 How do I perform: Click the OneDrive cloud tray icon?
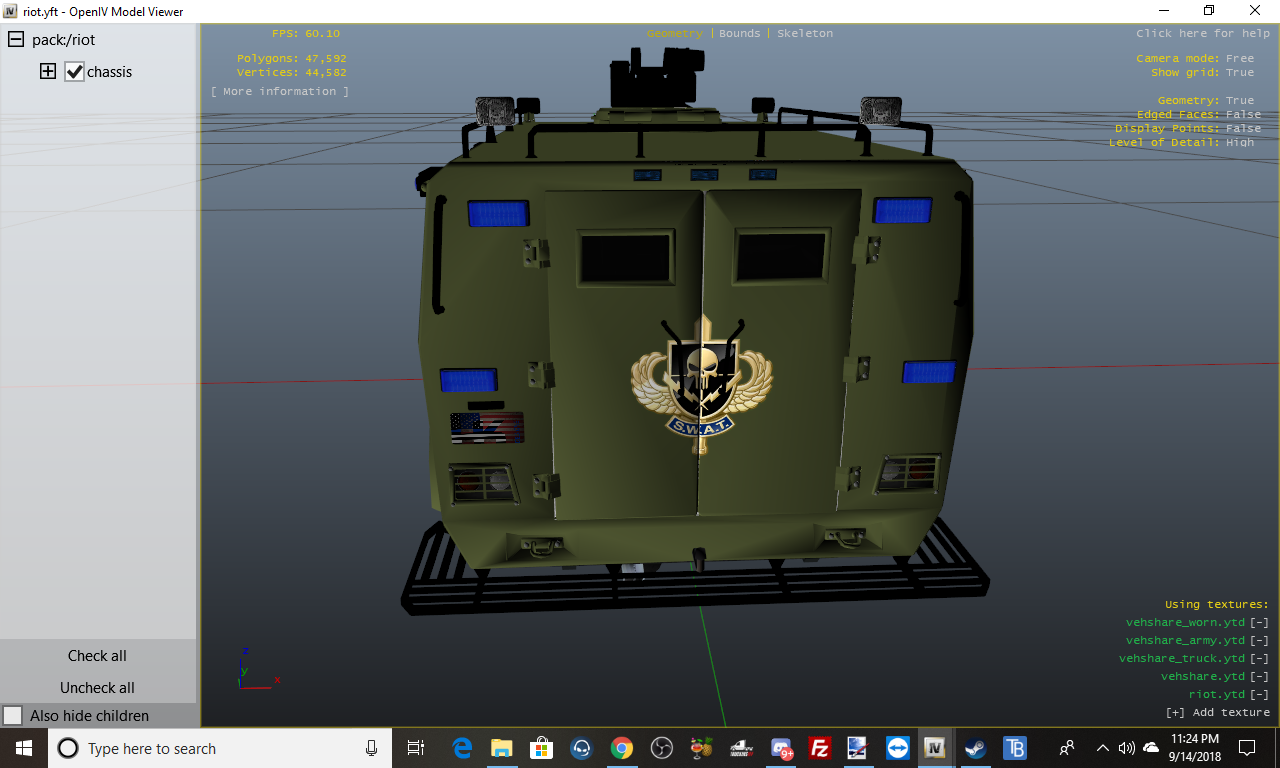point(1150,748)
